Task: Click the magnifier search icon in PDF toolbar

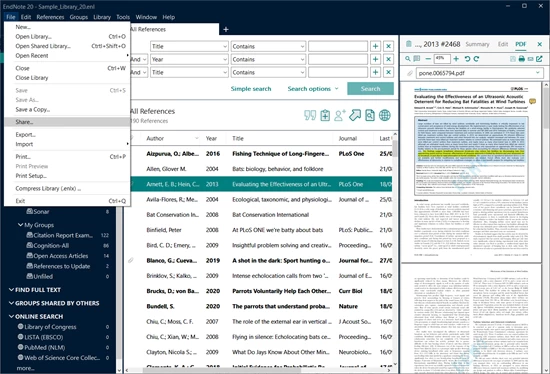Action: pos(408,59)
